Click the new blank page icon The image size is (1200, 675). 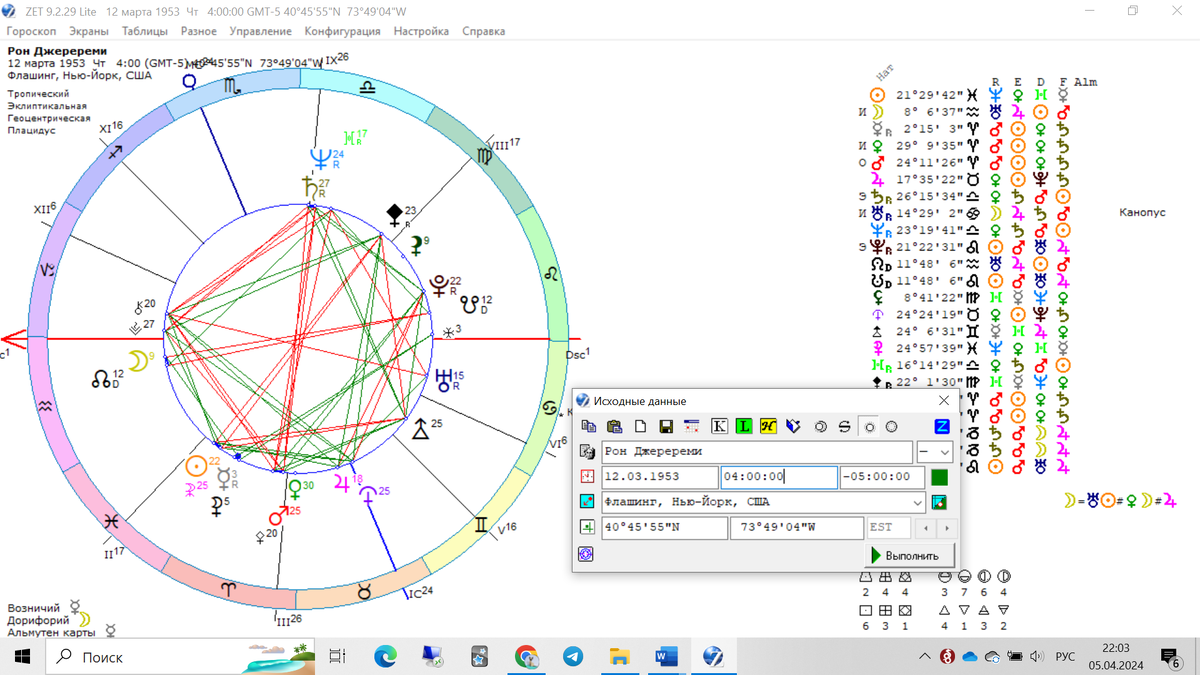(641, 426)
